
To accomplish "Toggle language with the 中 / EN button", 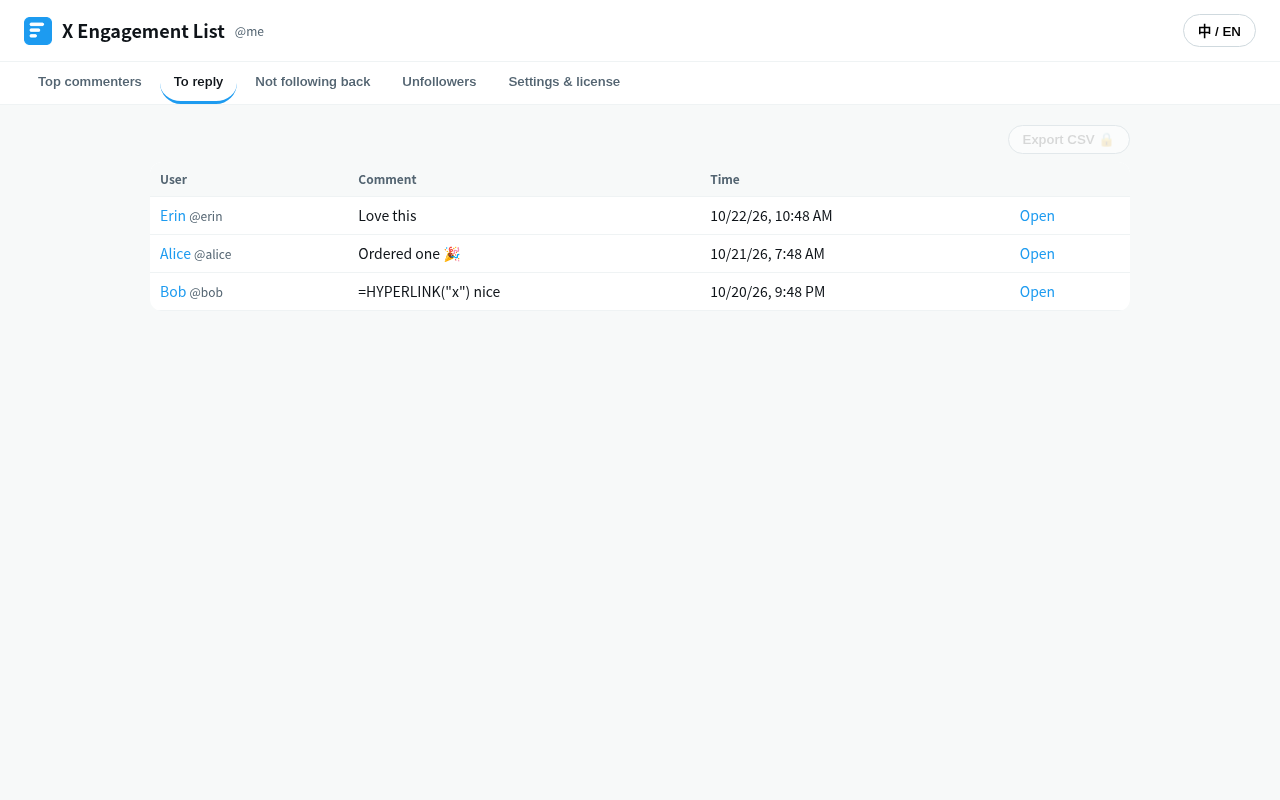I will click(x=1219, y=31).
